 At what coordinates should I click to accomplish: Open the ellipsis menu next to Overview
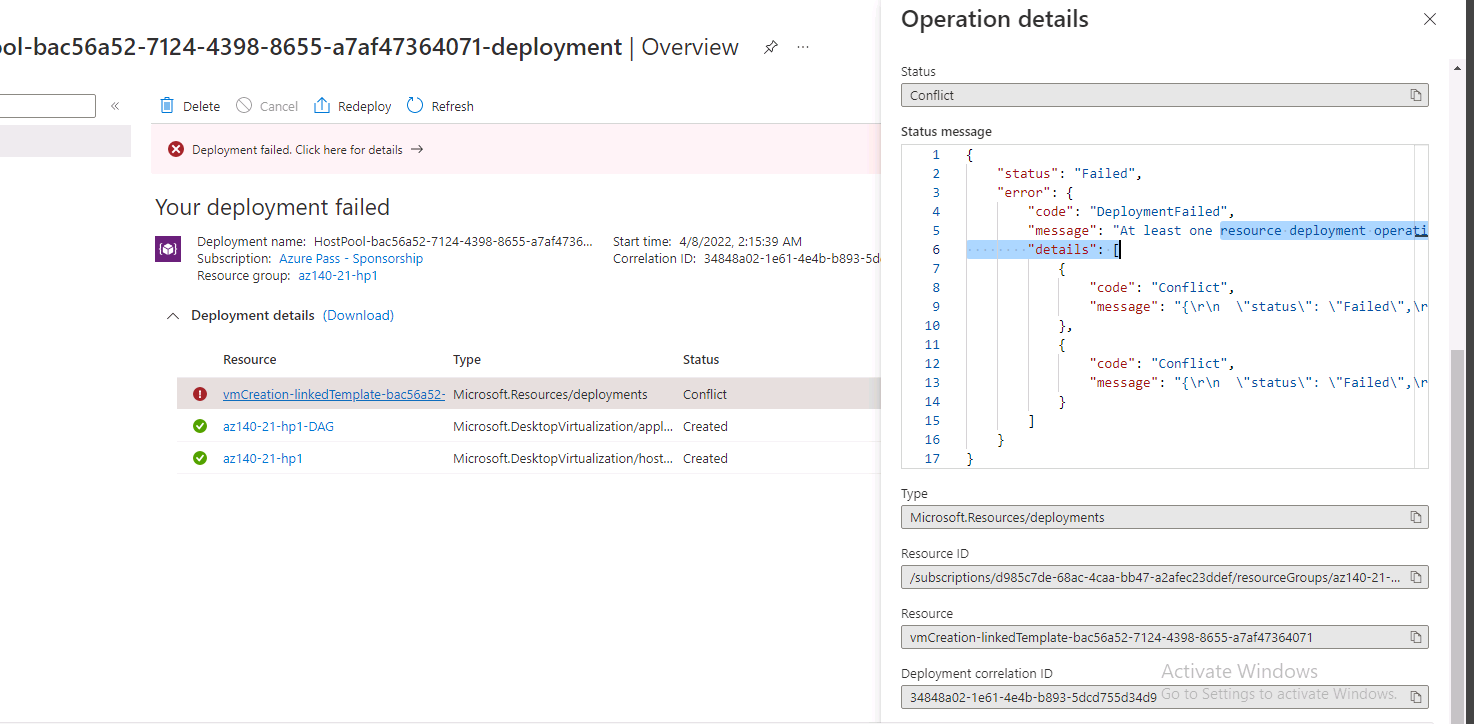point(802,46)
